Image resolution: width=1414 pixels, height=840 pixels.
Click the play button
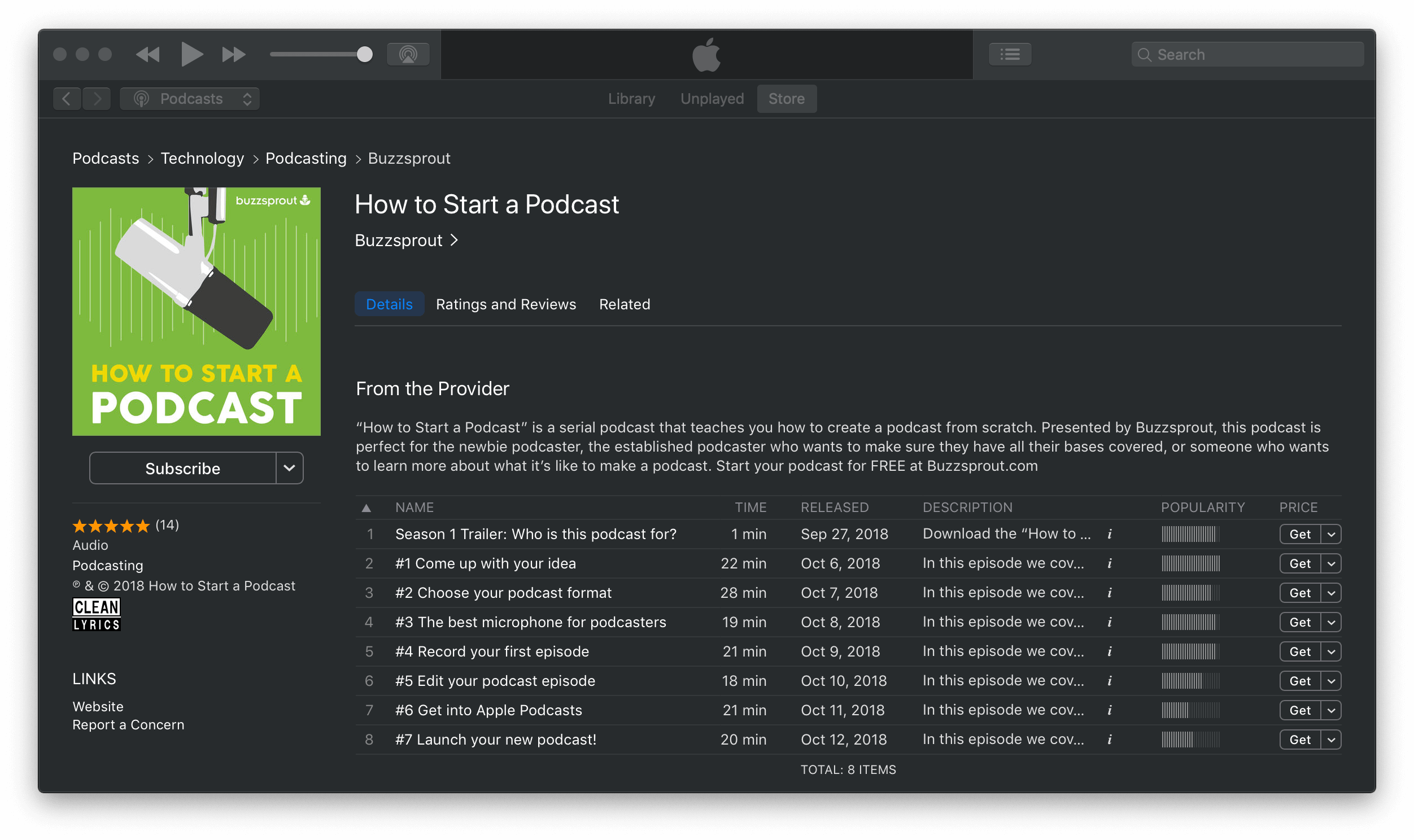coord(191,54)
